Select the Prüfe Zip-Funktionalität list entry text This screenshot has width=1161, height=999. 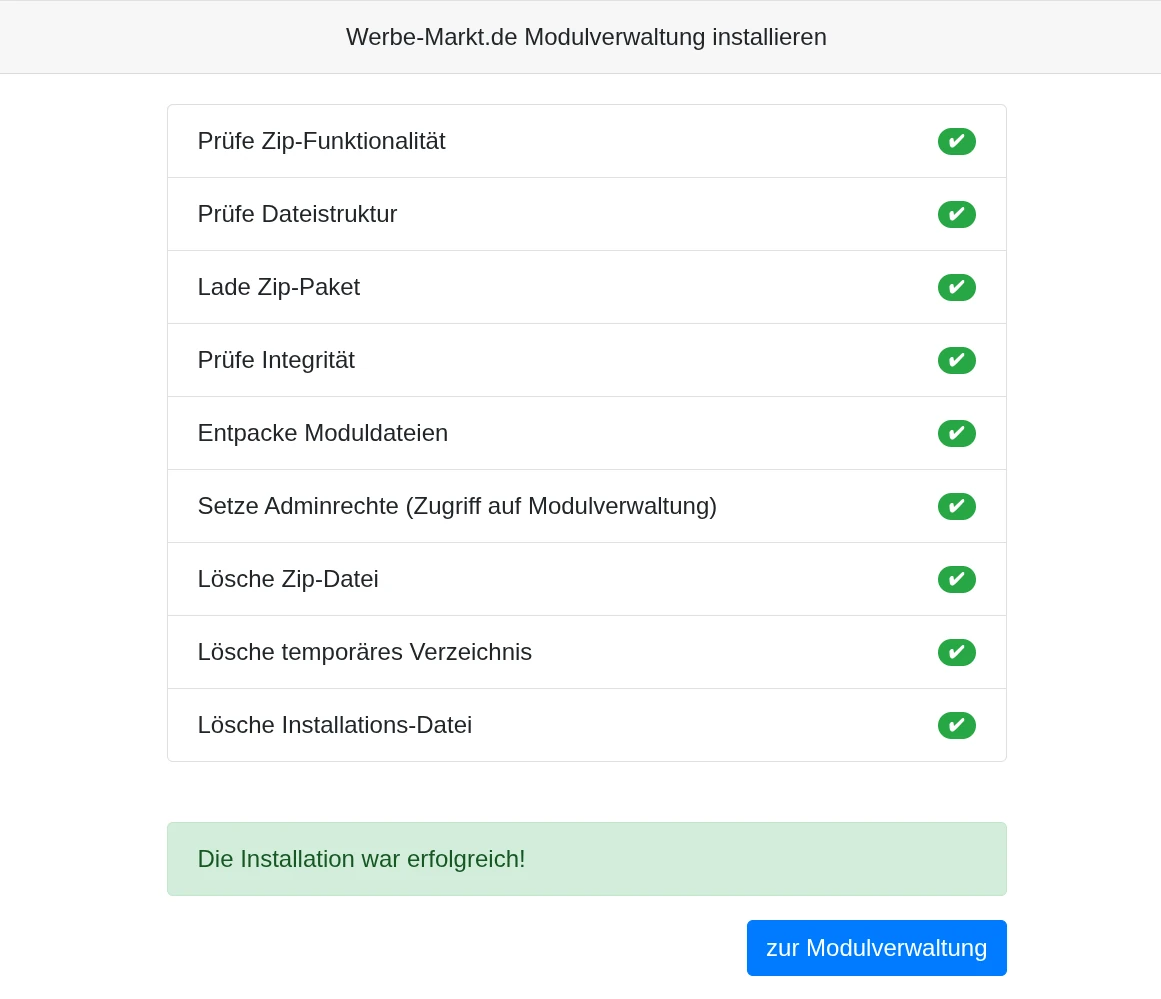(321, 141)
